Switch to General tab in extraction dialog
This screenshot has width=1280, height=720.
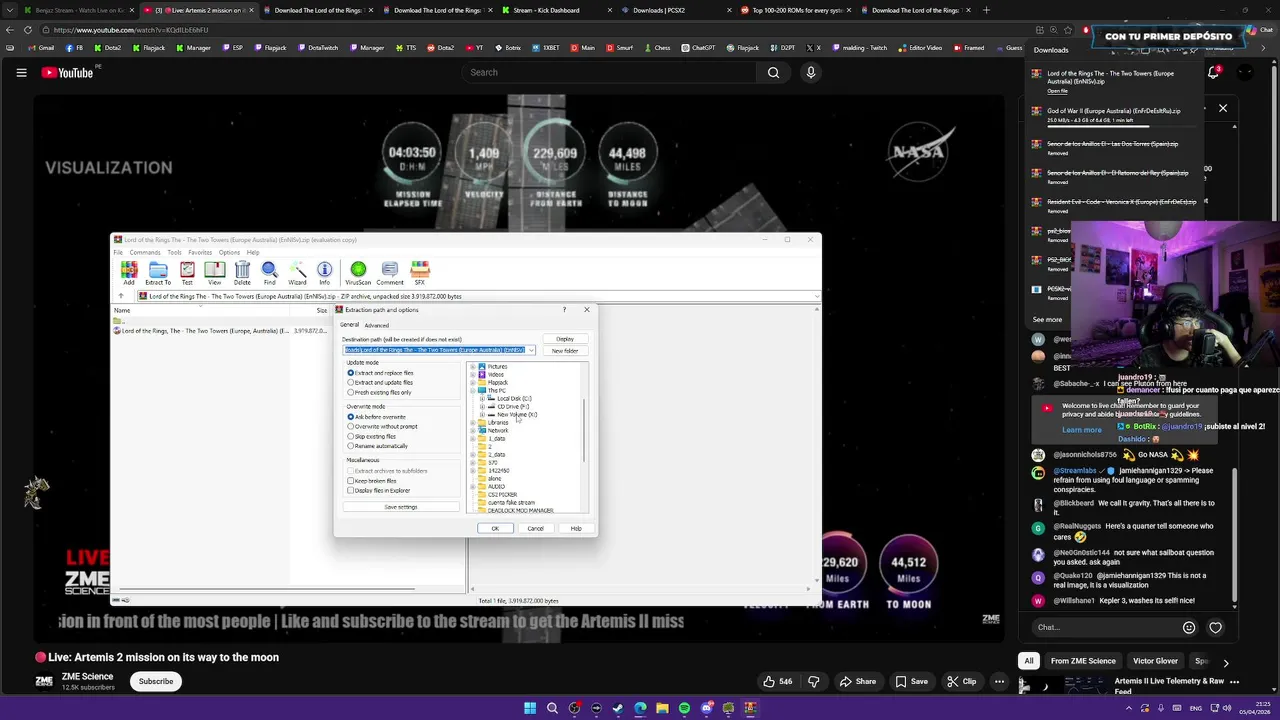pos(349,325)
